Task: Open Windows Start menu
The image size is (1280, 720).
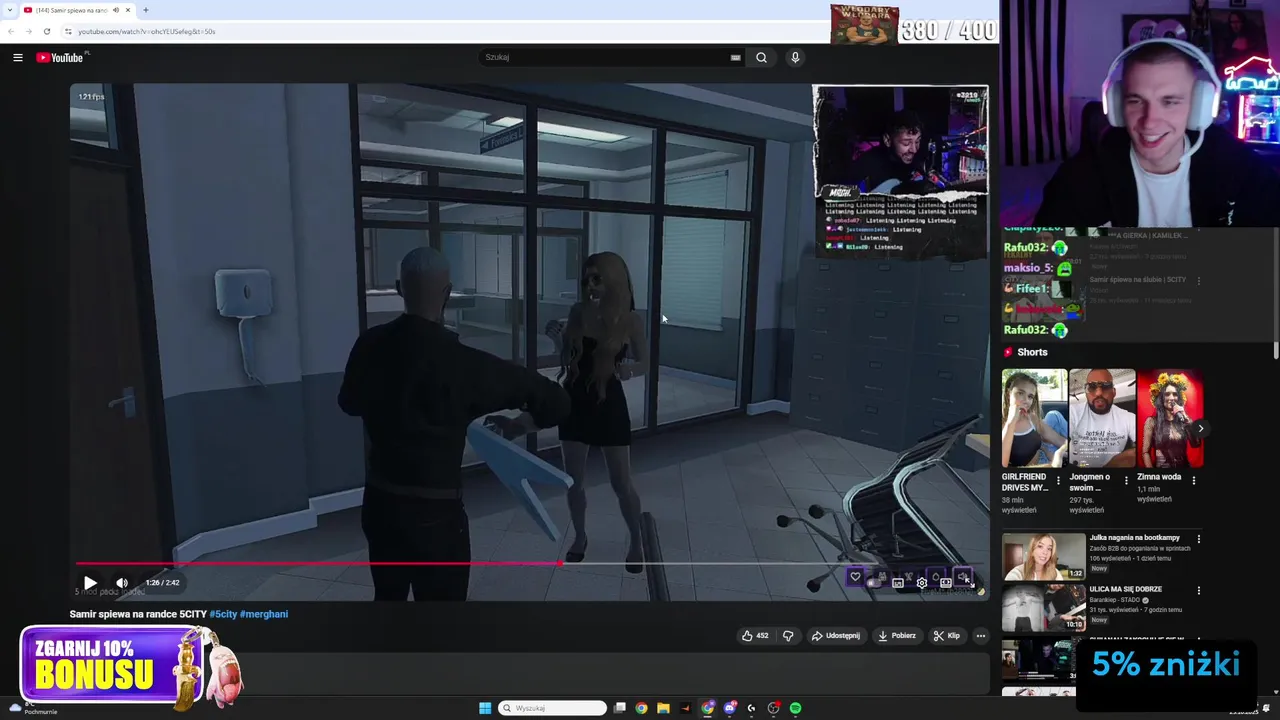Action: pyautogui.click(x=485, y=708)
